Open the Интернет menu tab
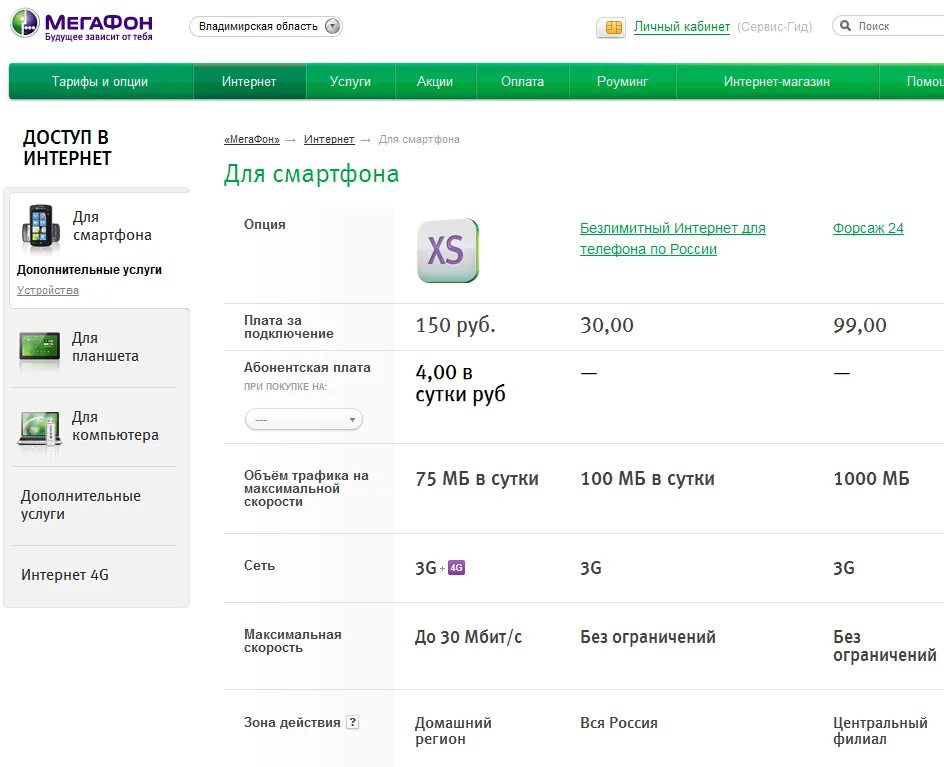Viewport: 944px width, 767px height. pyautogui.click(x=249, y=81)
